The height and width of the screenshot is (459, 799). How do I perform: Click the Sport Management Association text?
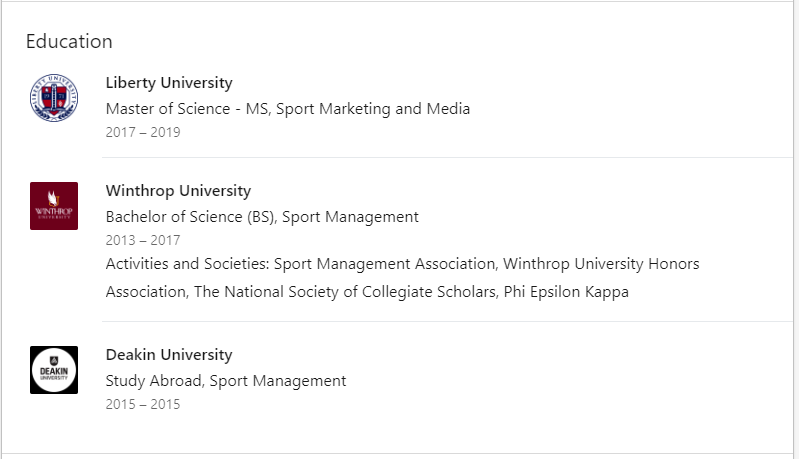click(384, 264)
